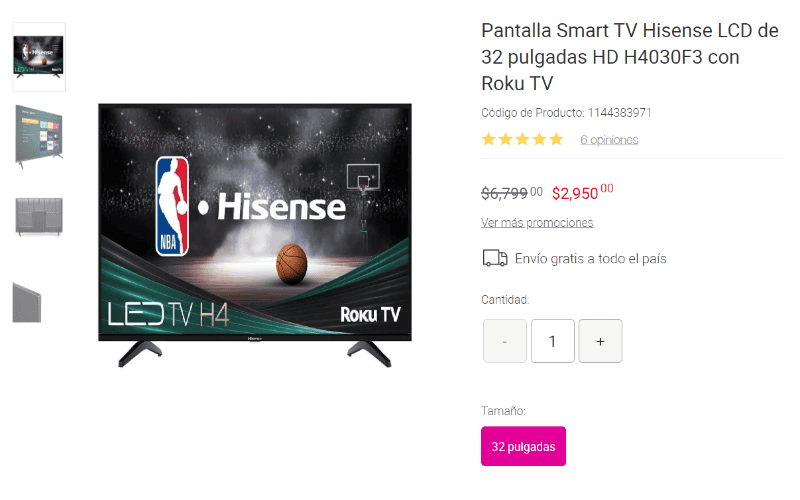Decrease quantity with the minus button
The width and height of the screenshot is (800, 500).
click(505, 341)
